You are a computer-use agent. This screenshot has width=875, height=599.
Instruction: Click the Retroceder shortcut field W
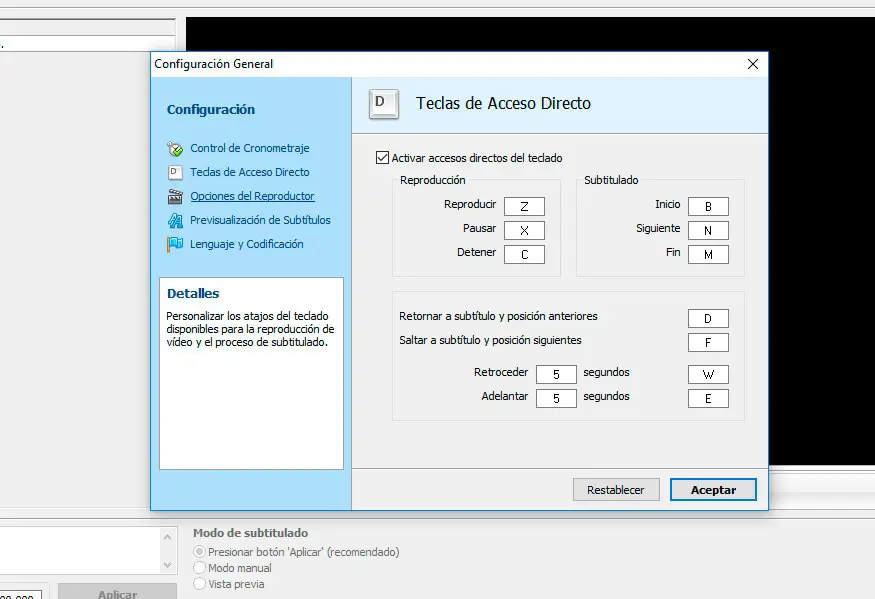click(x=708, y=375)
